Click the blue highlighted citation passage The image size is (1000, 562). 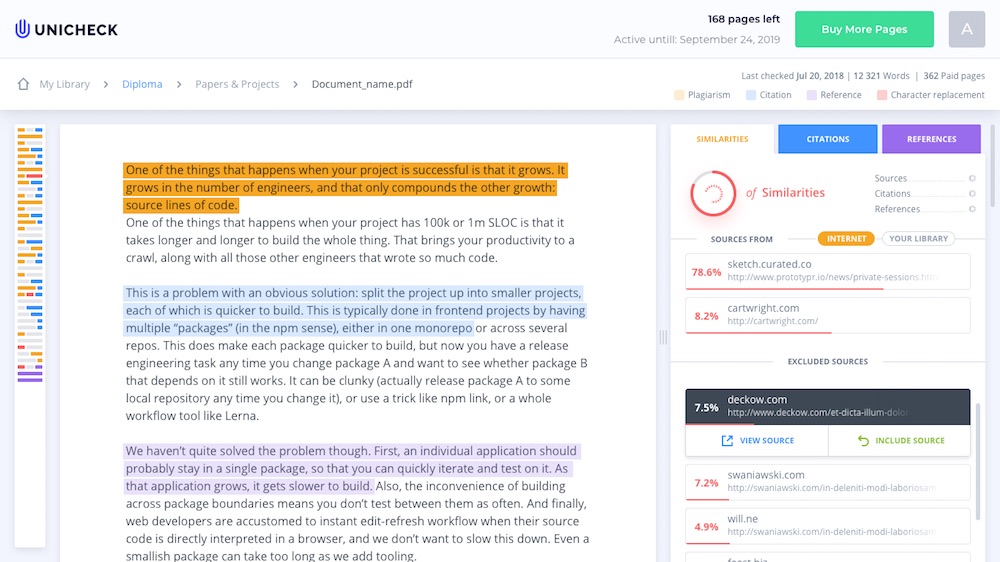coord(355,311)
